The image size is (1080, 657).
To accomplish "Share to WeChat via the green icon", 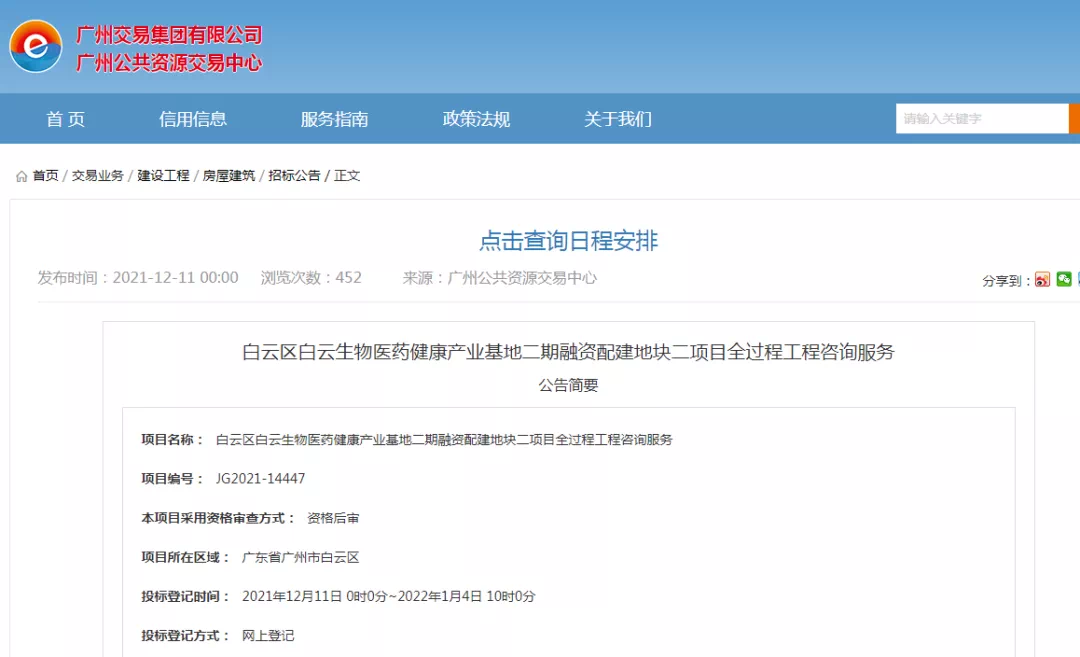I will pos(1064,279).
